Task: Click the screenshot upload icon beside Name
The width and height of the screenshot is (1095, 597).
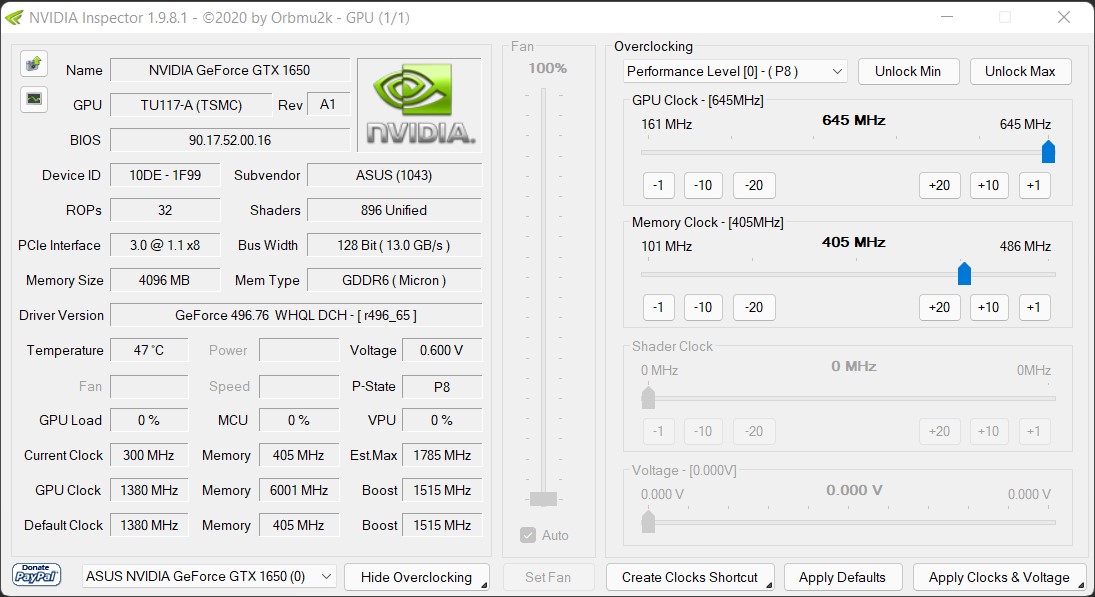Action: pyautogui.click(x=34, y=64)
